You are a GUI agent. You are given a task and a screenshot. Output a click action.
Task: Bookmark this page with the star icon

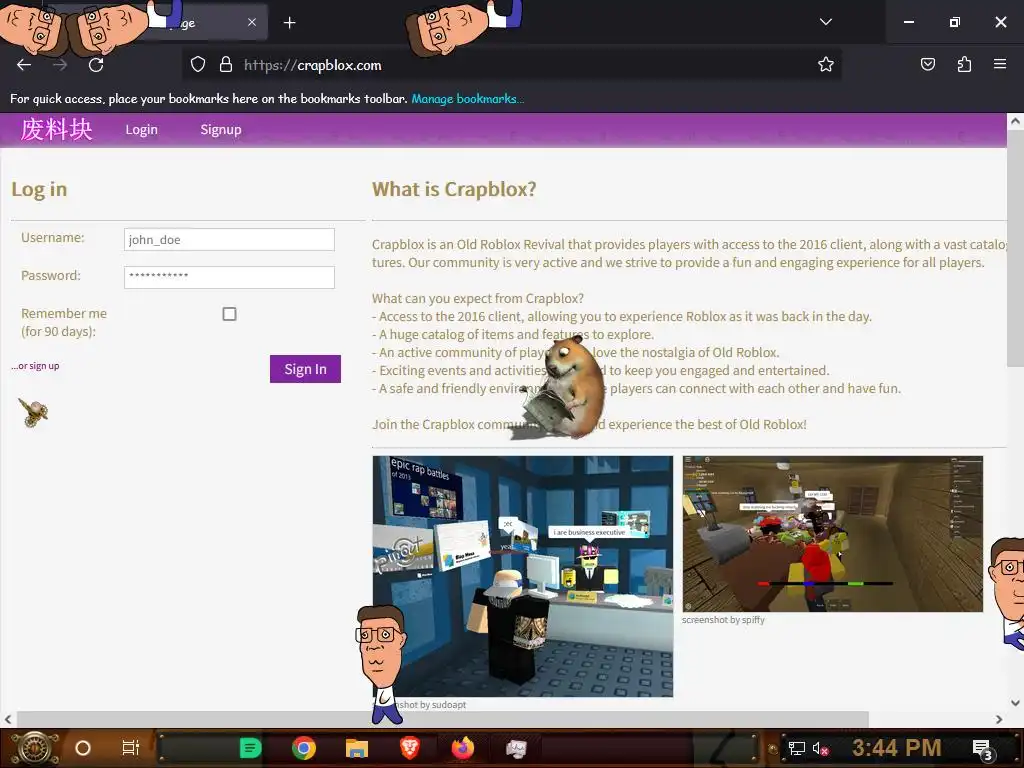pyautogui.click(x=825, y=64)
